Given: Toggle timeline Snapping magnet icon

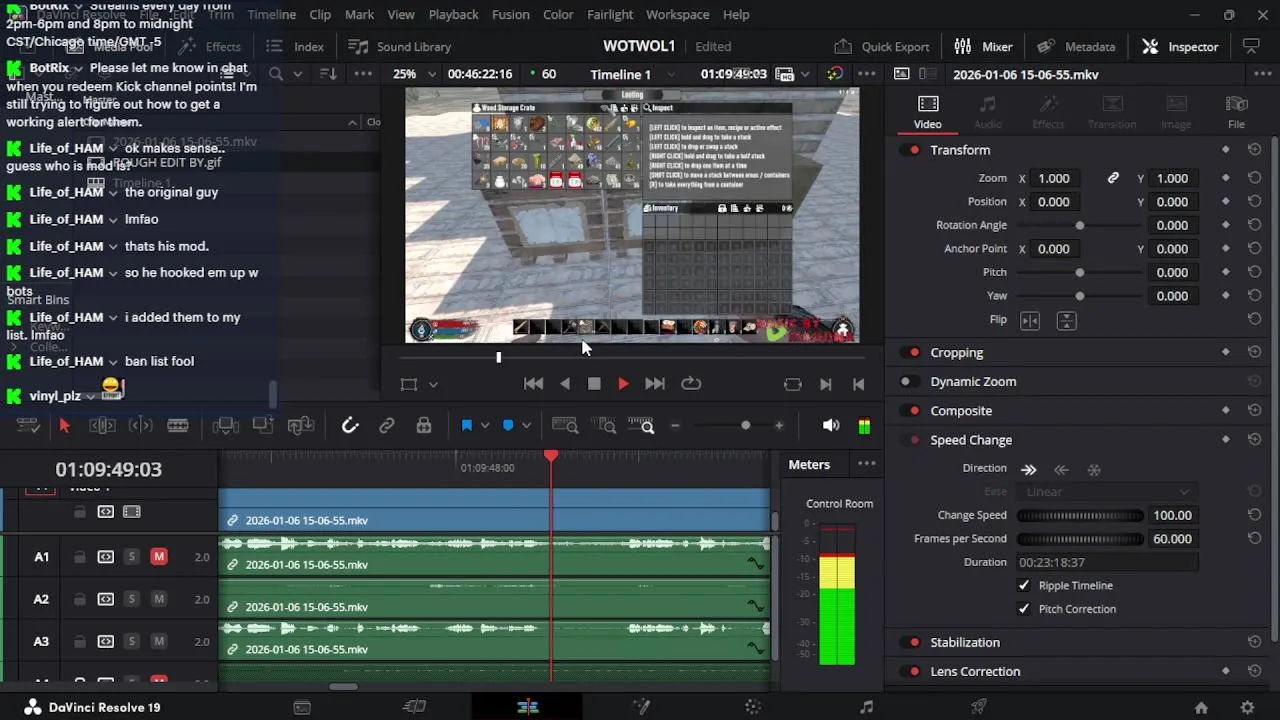Looking at the screenshot, I should (350, 426).
